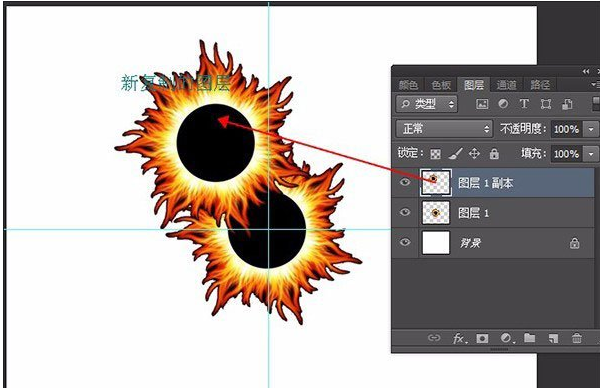Click 不透明度 value field
The image size is (600, 388).
click(x=566, y=129)
